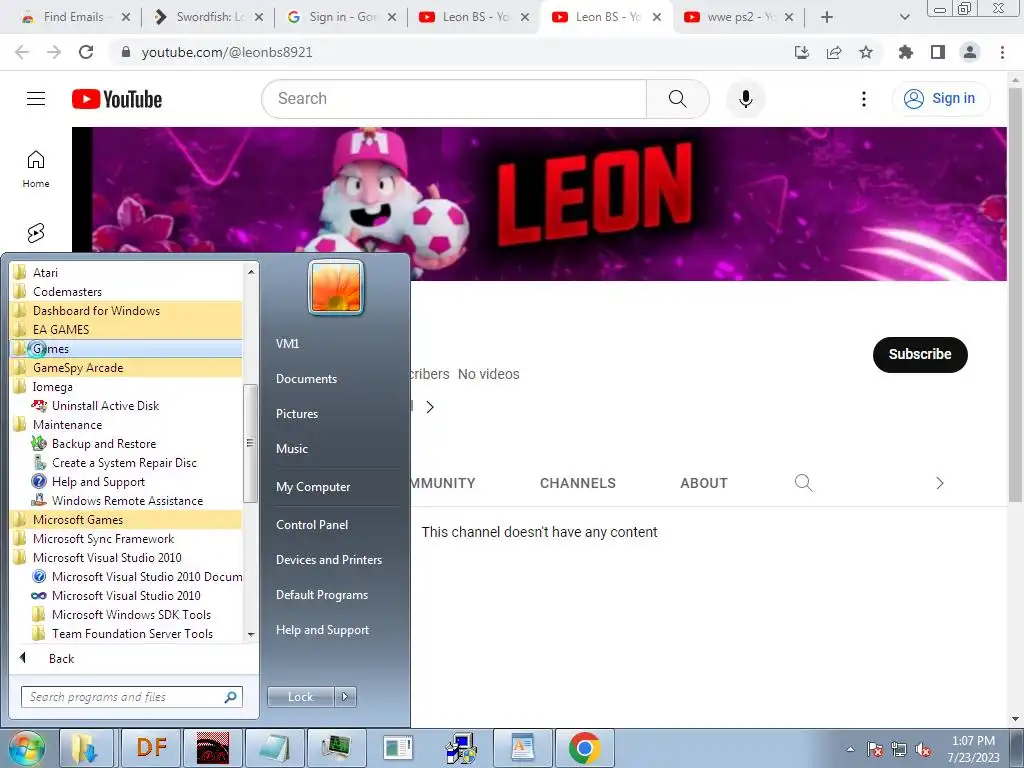This screenshot has height=768, width=1024.
Task: Click the Windows Start orb
Action: (x=26, y=748)
